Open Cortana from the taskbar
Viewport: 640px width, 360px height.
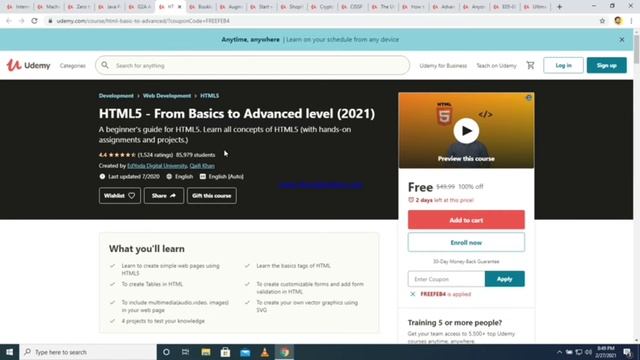pyautogui.click(x=166, y=352)
